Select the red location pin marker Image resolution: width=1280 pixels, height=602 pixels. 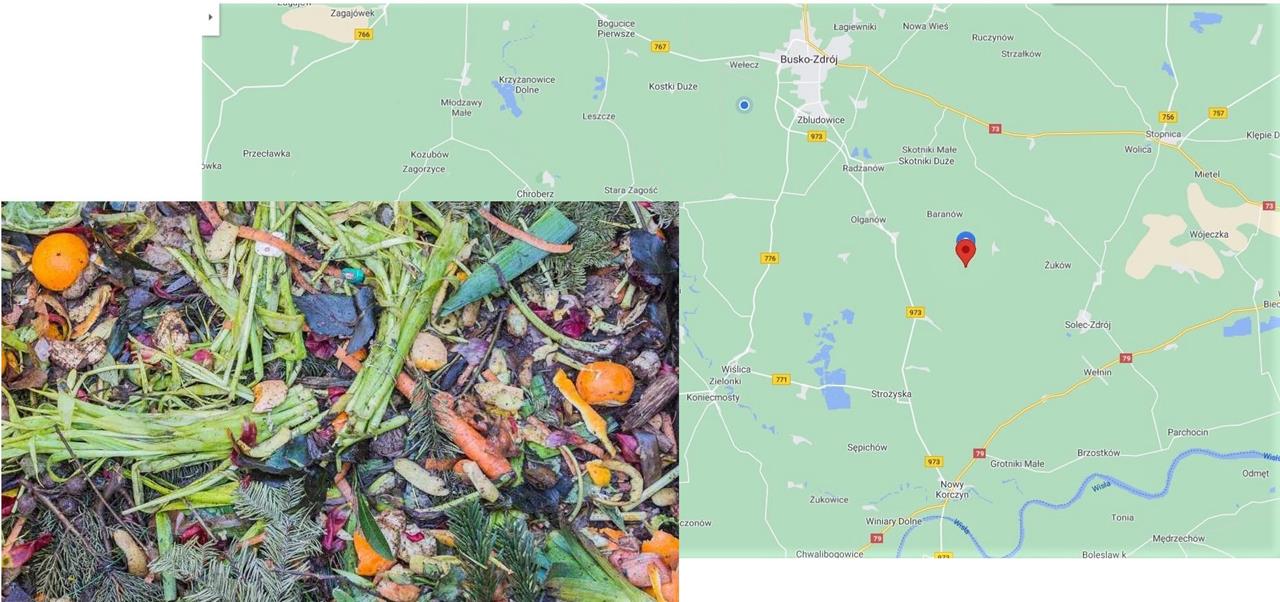[965, 252]
